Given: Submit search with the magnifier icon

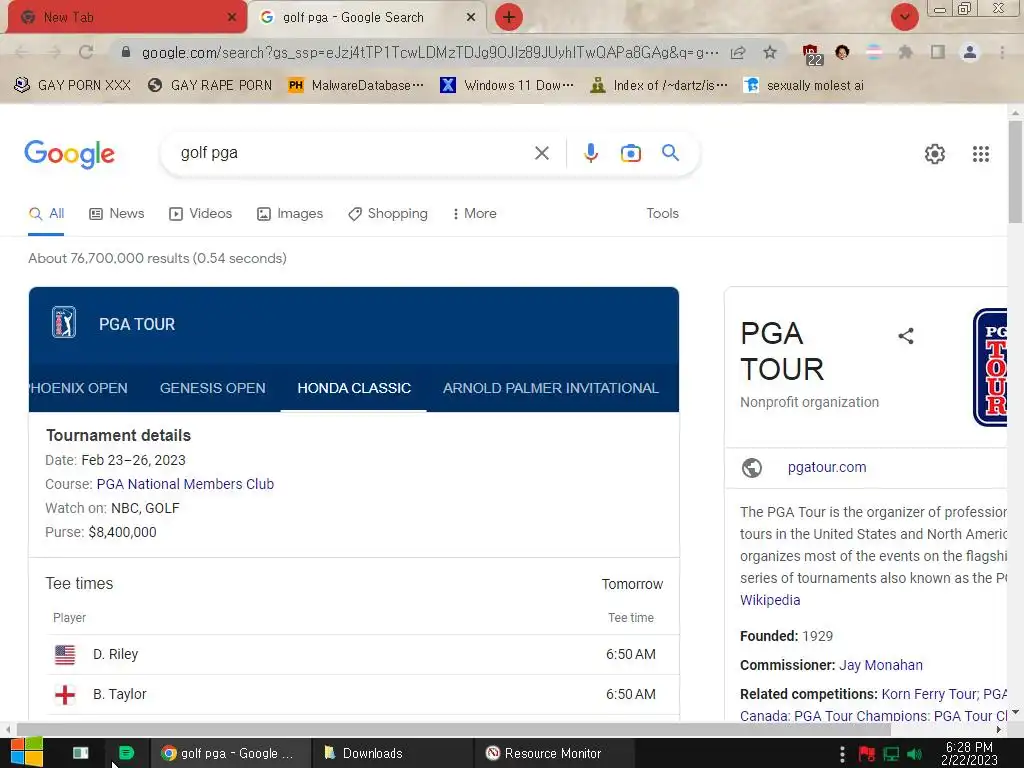Looking at the screenshot, I should click(x=670, y=153).
